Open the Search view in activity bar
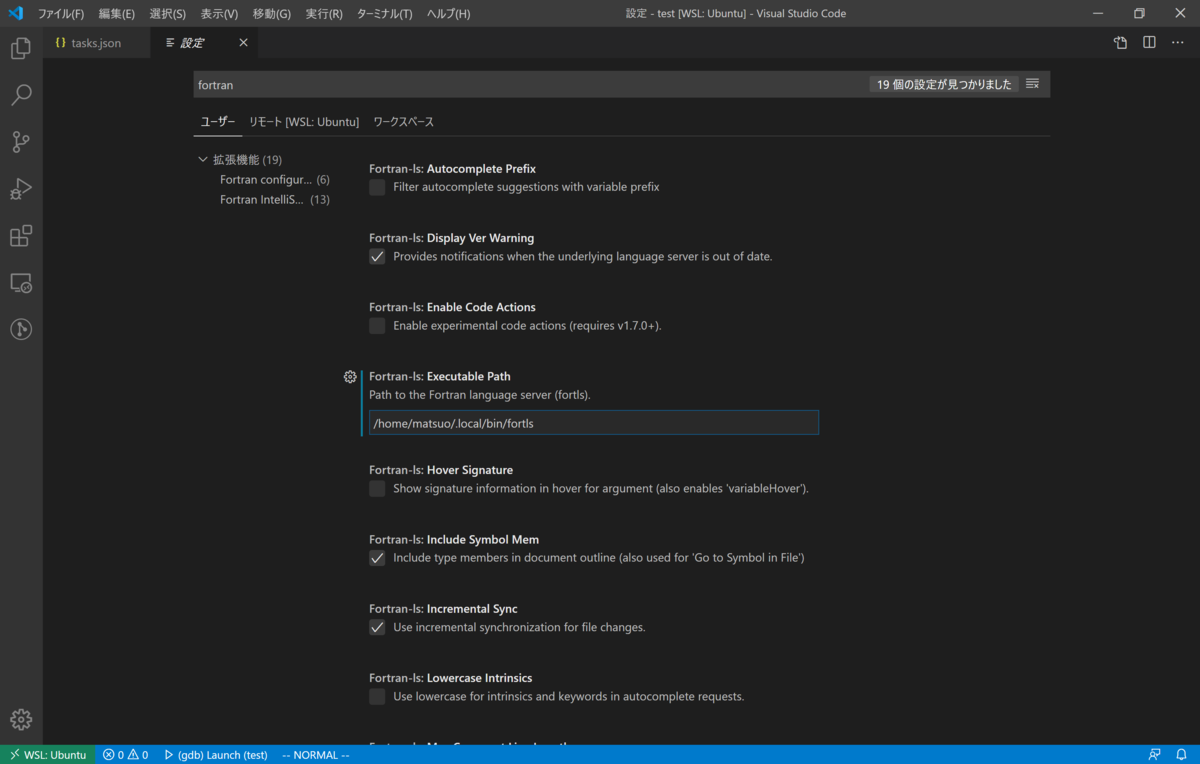This screenshot has width=1200, height=764. coord(21,95)
